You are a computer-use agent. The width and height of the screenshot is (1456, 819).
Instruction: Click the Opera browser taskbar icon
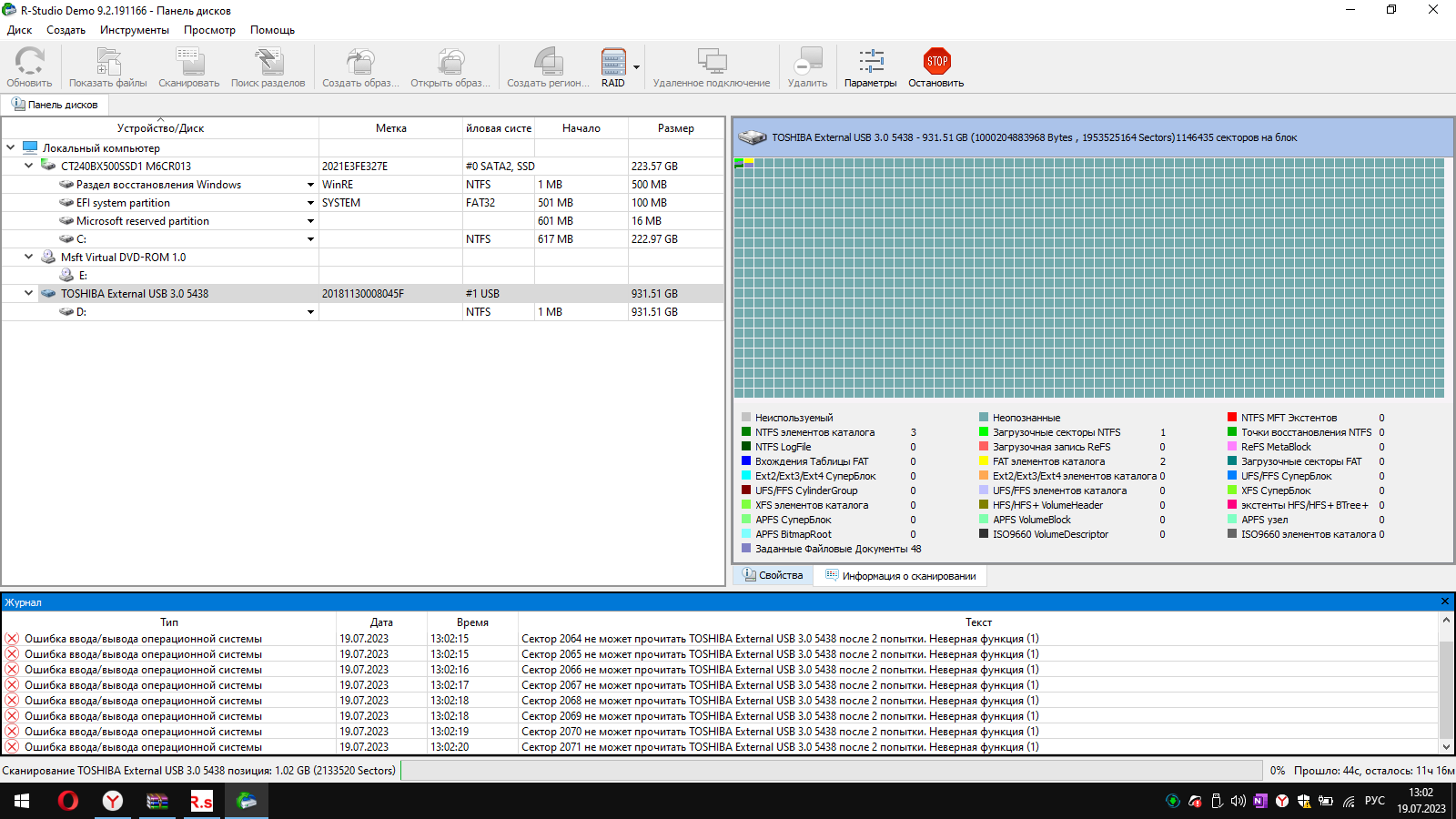[x=68, y=801]
